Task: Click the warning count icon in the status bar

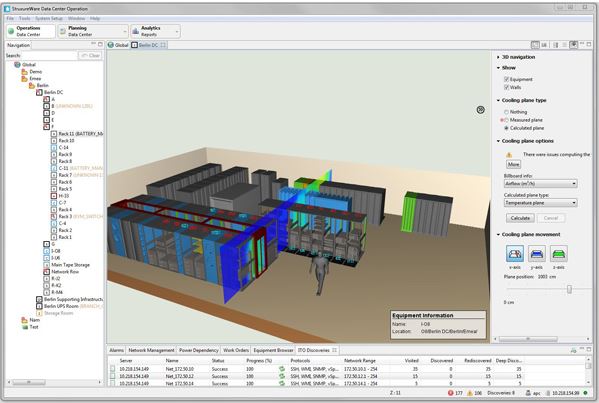Action: click(469, 393)
